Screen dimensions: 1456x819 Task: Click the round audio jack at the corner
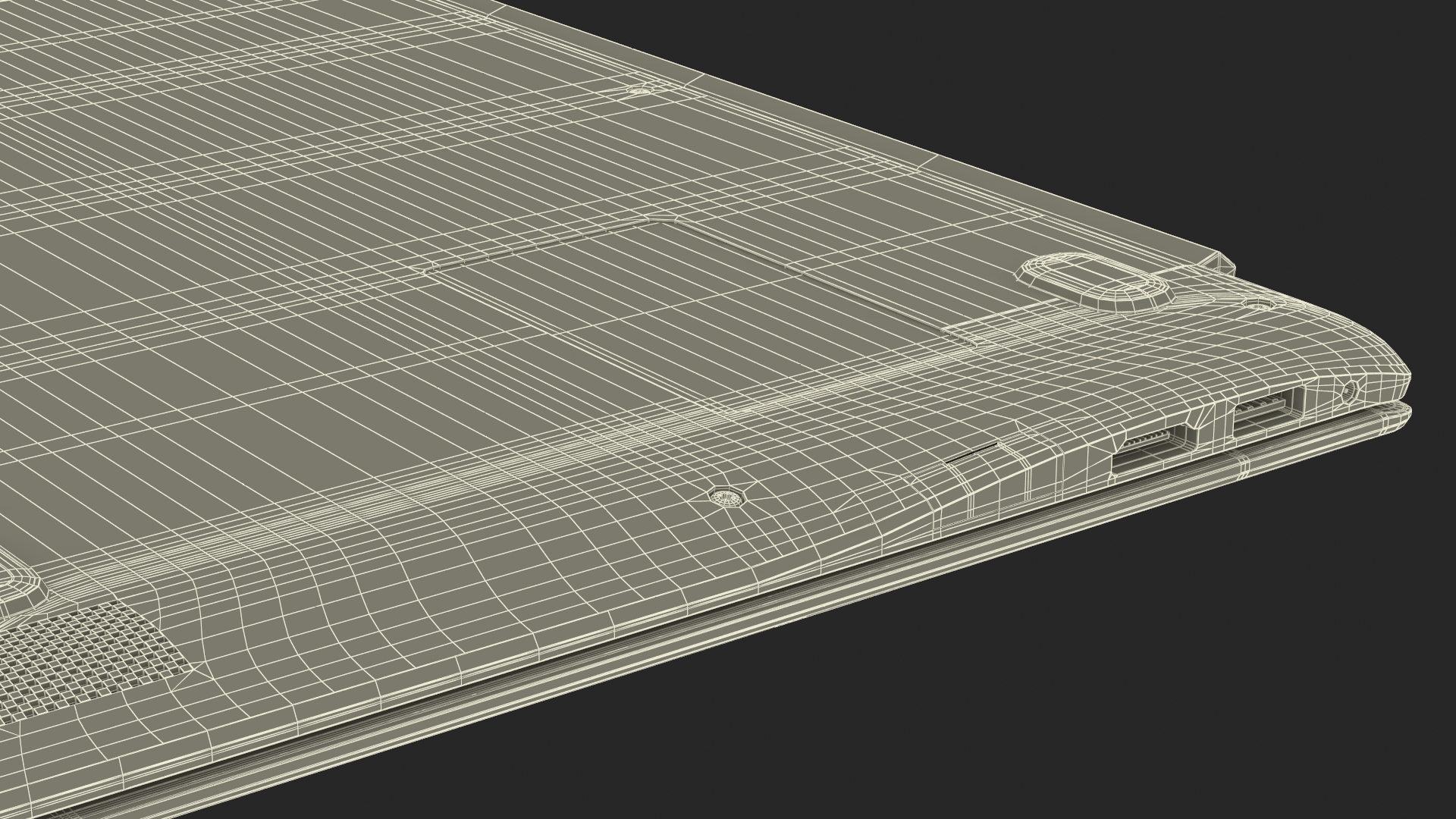(1349, 392)
